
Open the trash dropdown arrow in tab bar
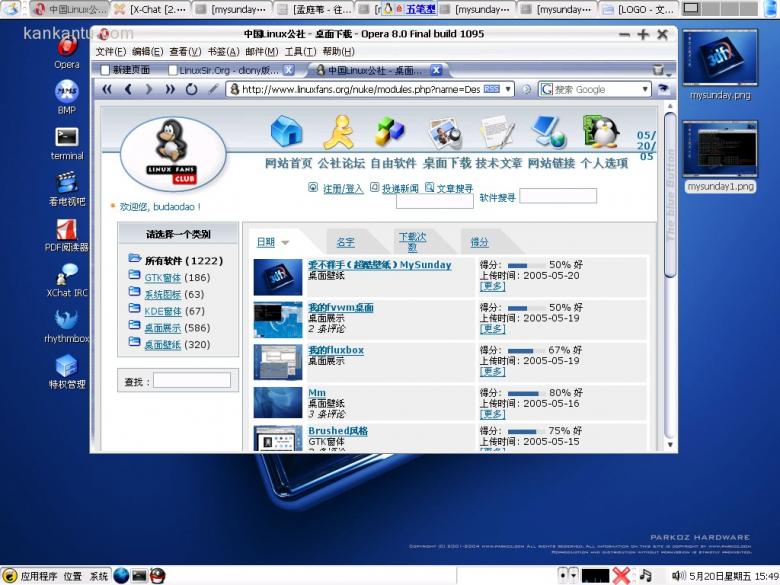669,74
